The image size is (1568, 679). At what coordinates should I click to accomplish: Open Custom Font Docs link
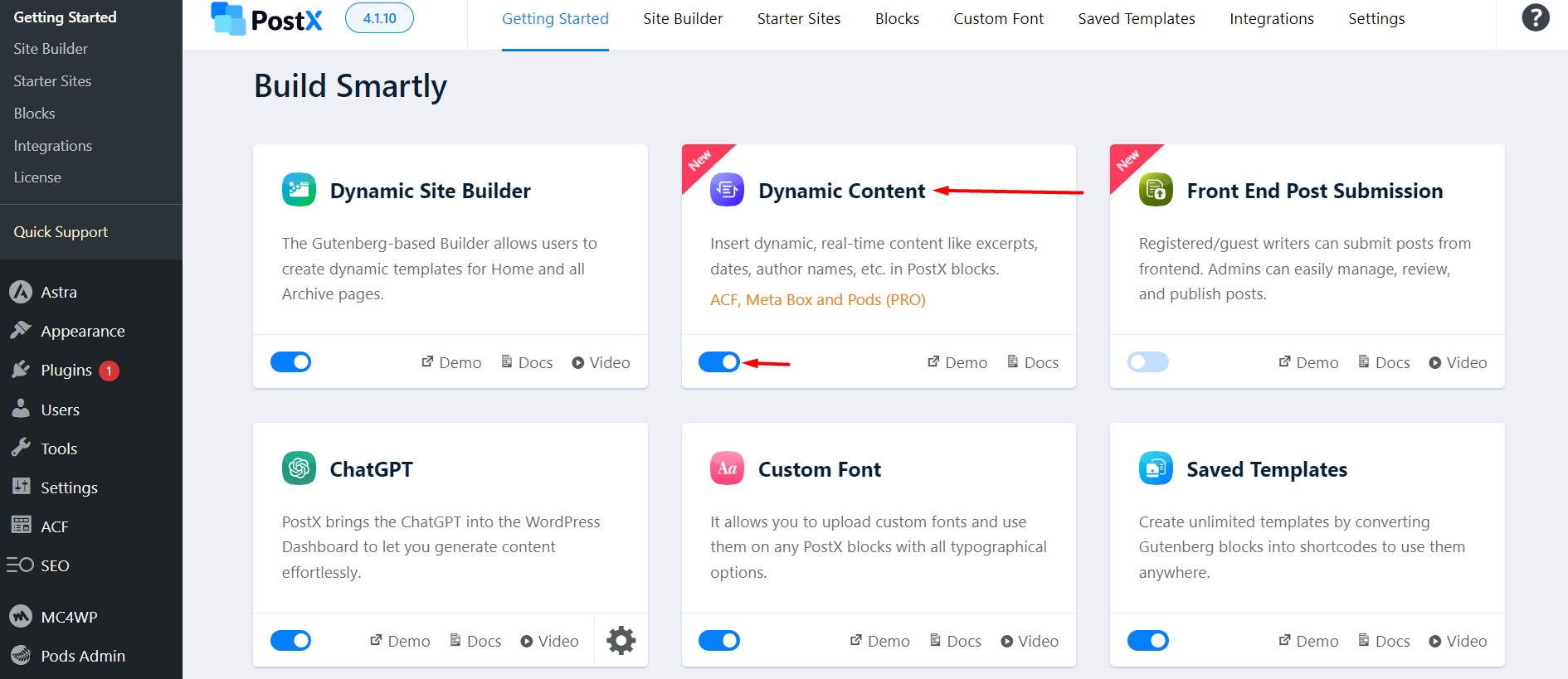955,641
